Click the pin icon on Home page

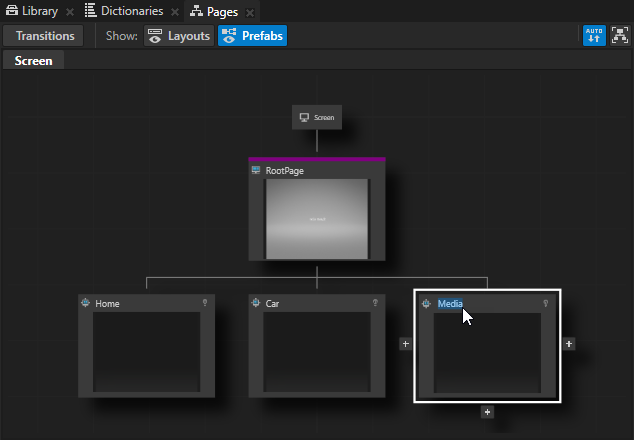click(x=204, y=303)
